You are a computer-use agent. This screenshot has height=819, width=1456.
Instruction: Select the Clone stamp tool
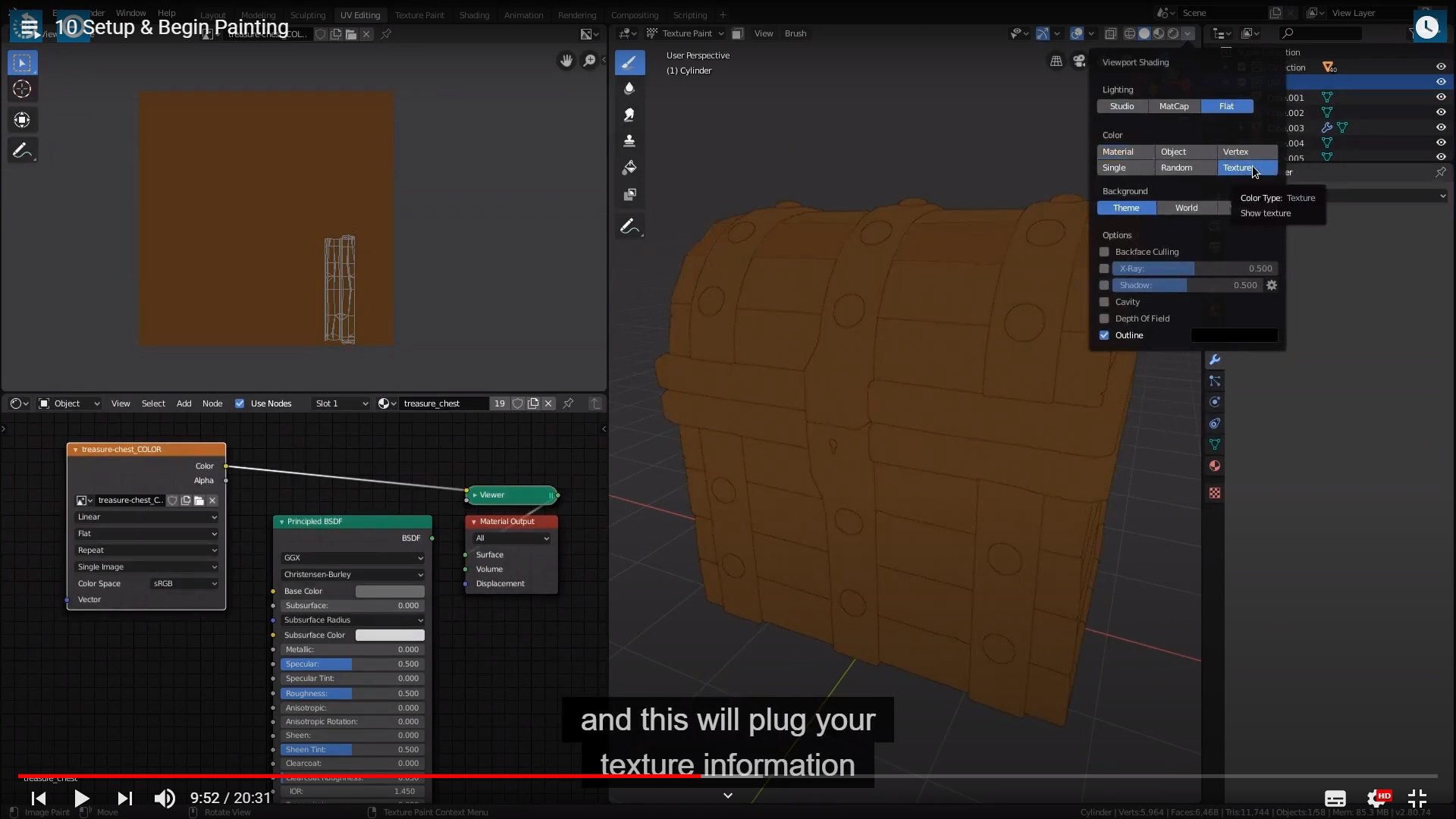click(629, 141)
